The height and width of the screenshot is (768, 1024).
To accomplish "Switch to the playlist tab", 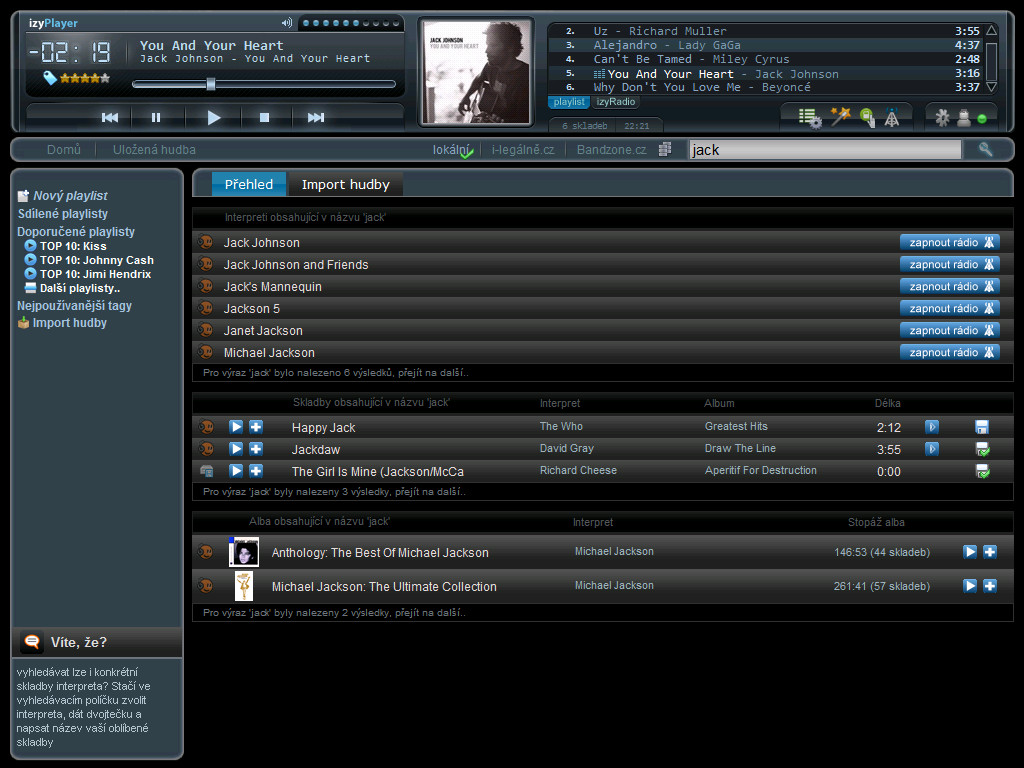I will pyautogui.click(x=569, y=102).
